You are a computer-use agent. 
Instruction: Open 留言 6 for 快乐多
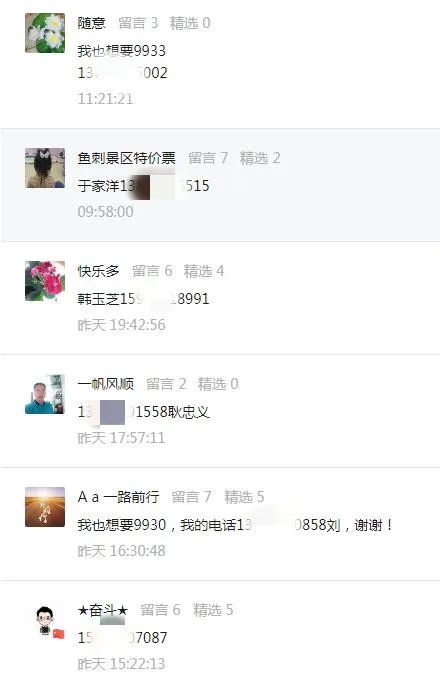(152, 271)
